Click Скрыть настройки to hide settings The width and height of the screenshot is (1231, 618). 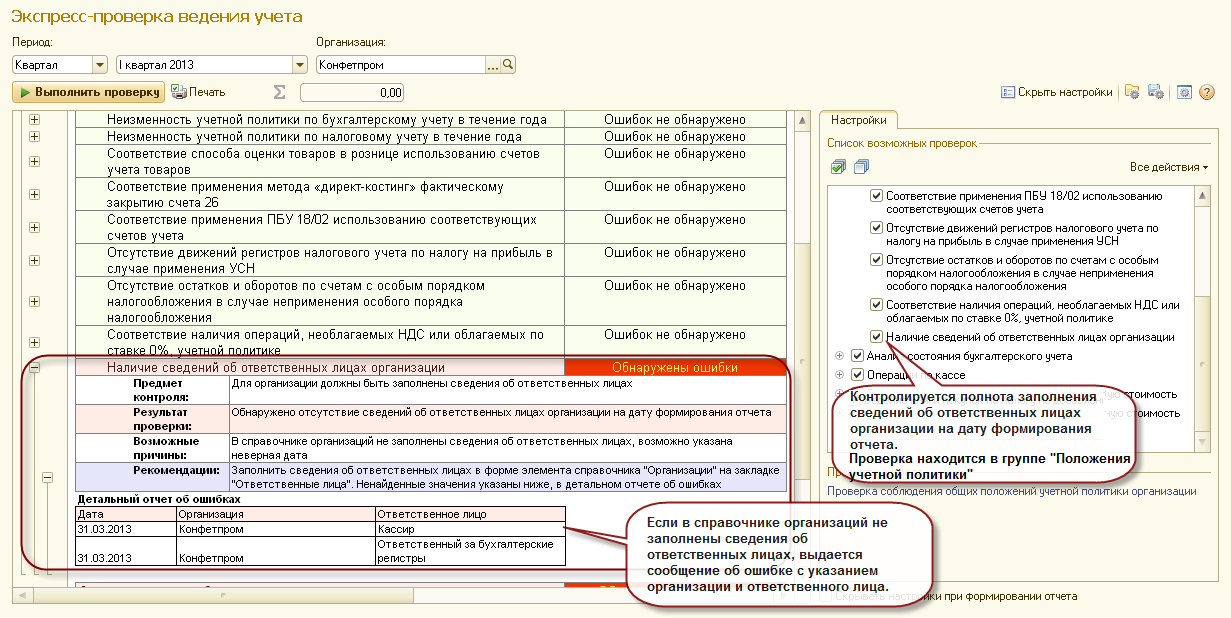click(x=1057, y=92)
